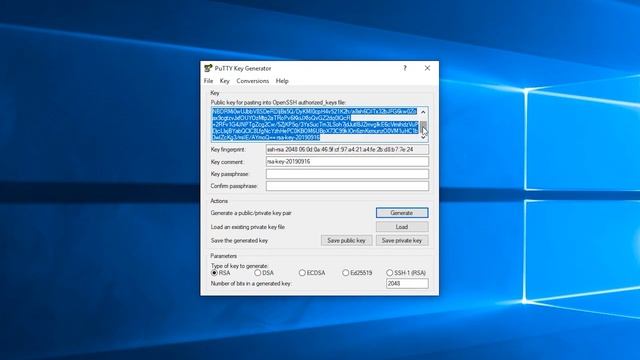
Task: Click the 'Type of key to generate' label
Action: coord(240,266)
